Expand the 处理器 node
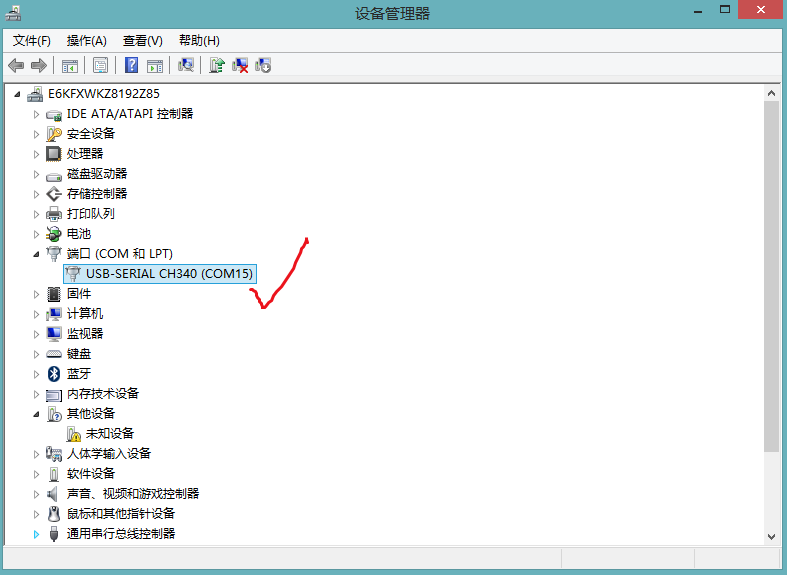The image size is (787, 575). (36, 155)
